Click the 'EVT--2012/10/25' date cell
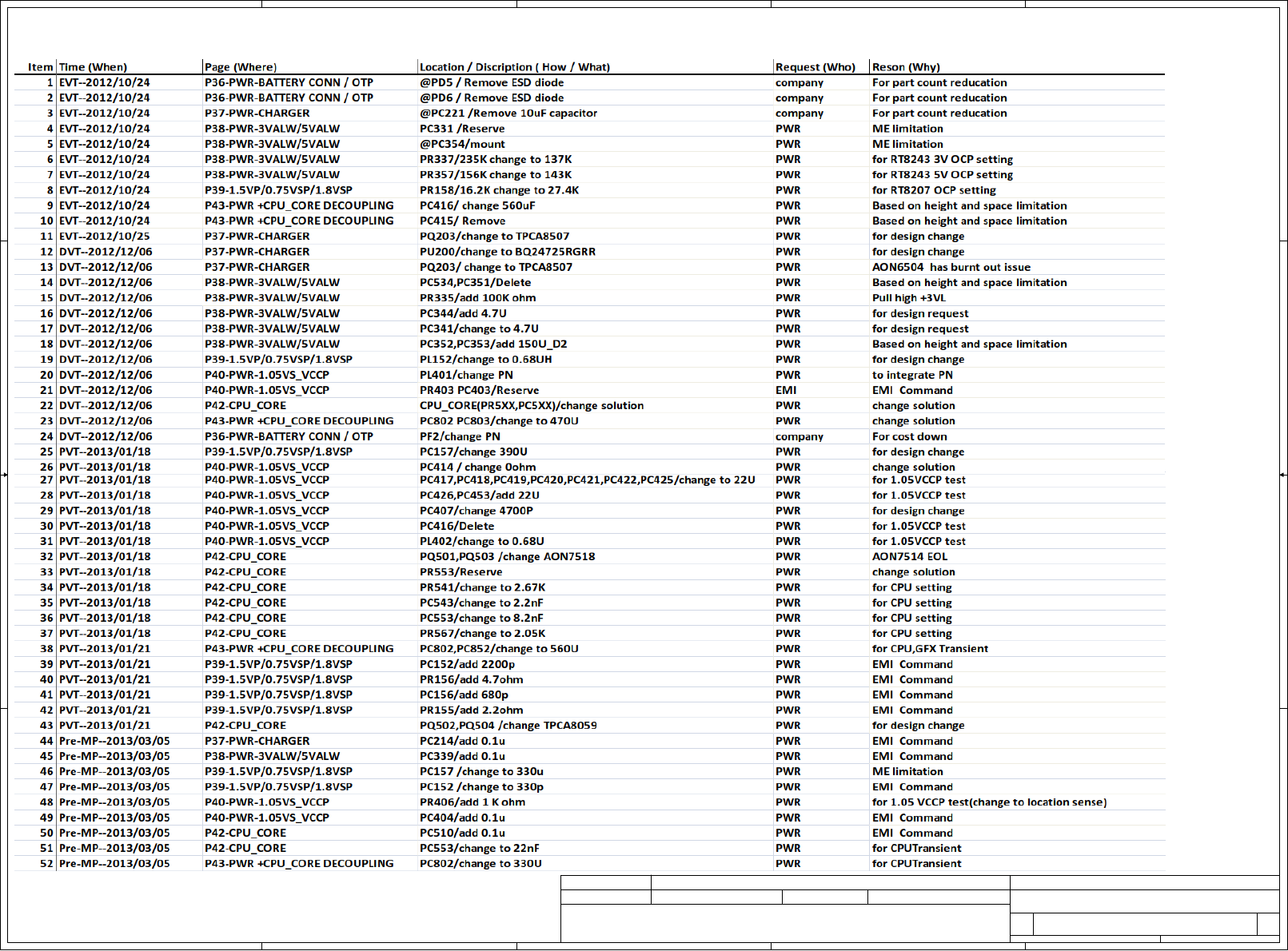The height and width of the screenshot is (951, 1288). click(x=105, y=236)
